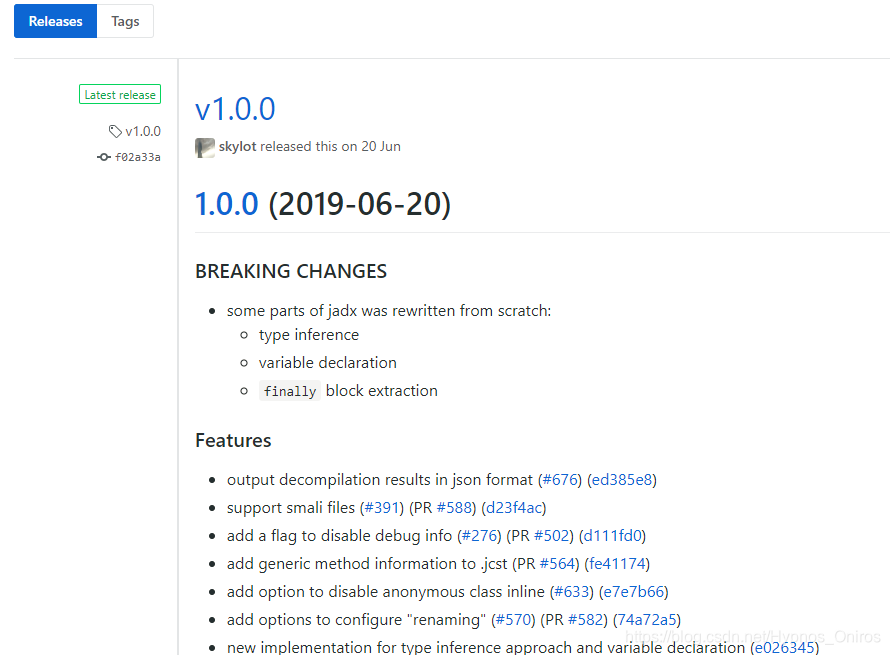The height and width of the screenshot is (655, 890).
Task: Open the v1.0.0 tag link in sidebar
Action: (x=143, y=131)
